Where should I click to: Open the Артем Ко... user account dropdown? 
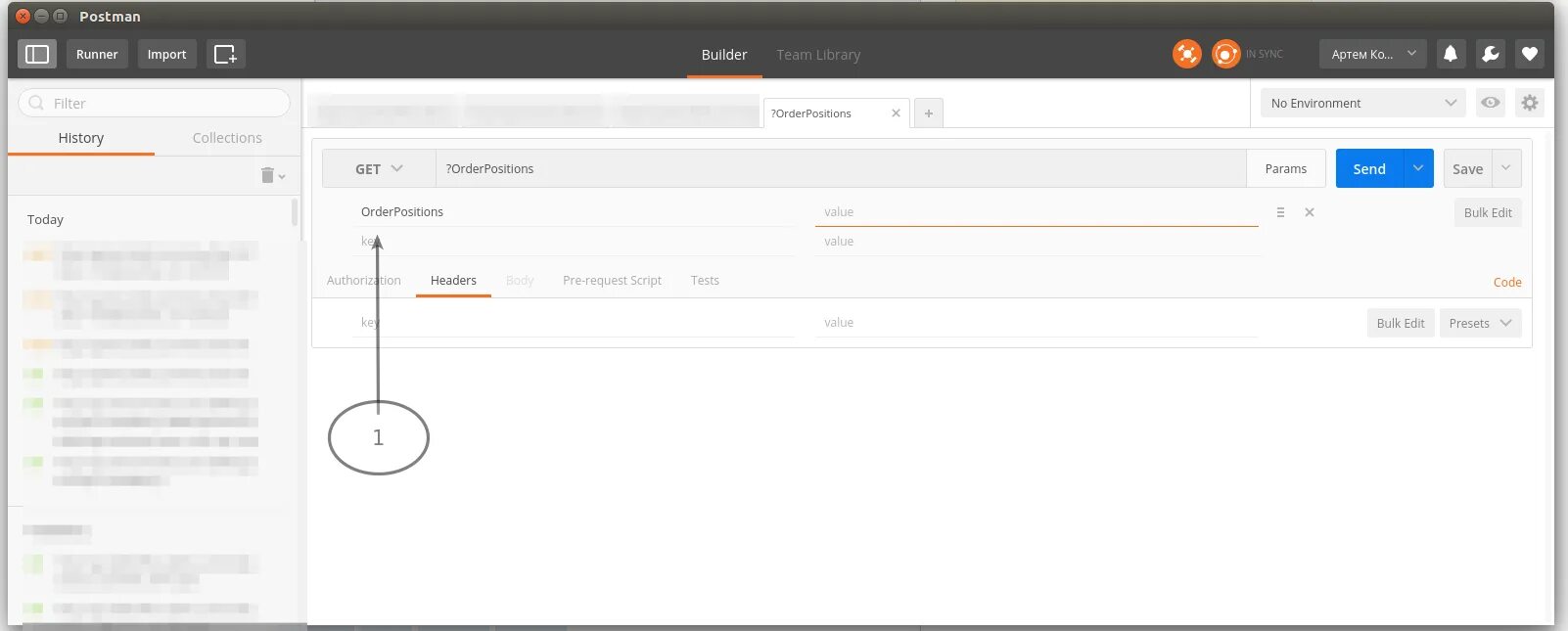click(x=1372, y=54)
